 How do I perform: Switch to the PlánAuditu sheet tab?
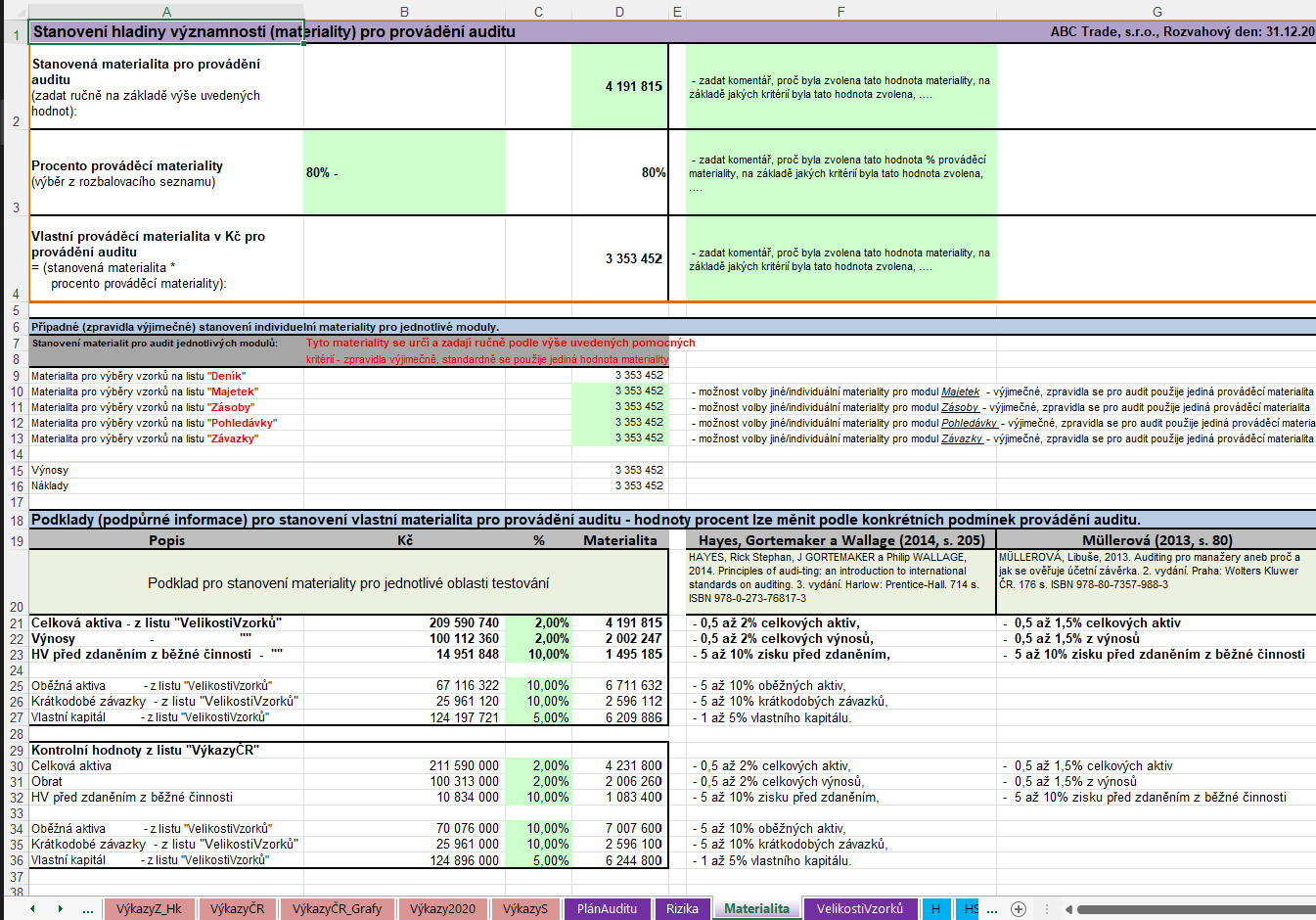(607, 909)
